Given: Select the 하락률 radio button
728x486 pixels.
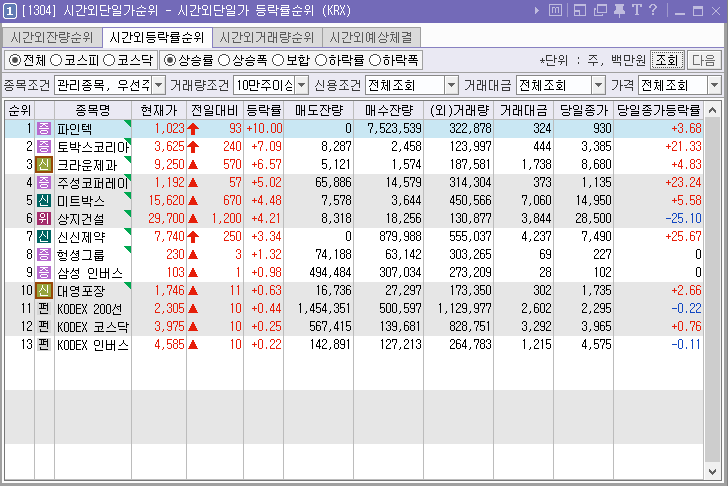Looking at the screenshot, I should click(x=321, y=60).
